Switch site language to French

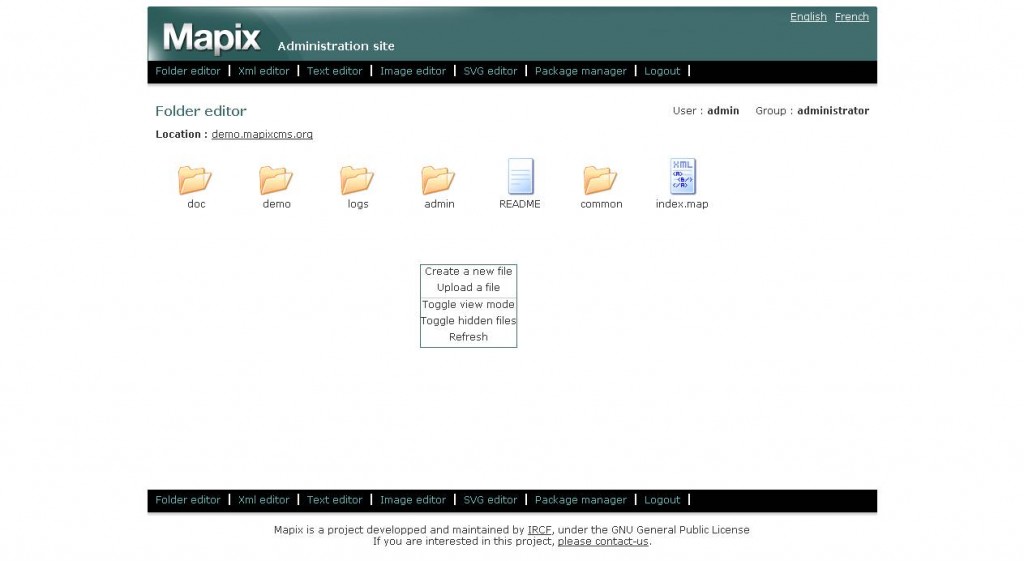tap(851, 17)
